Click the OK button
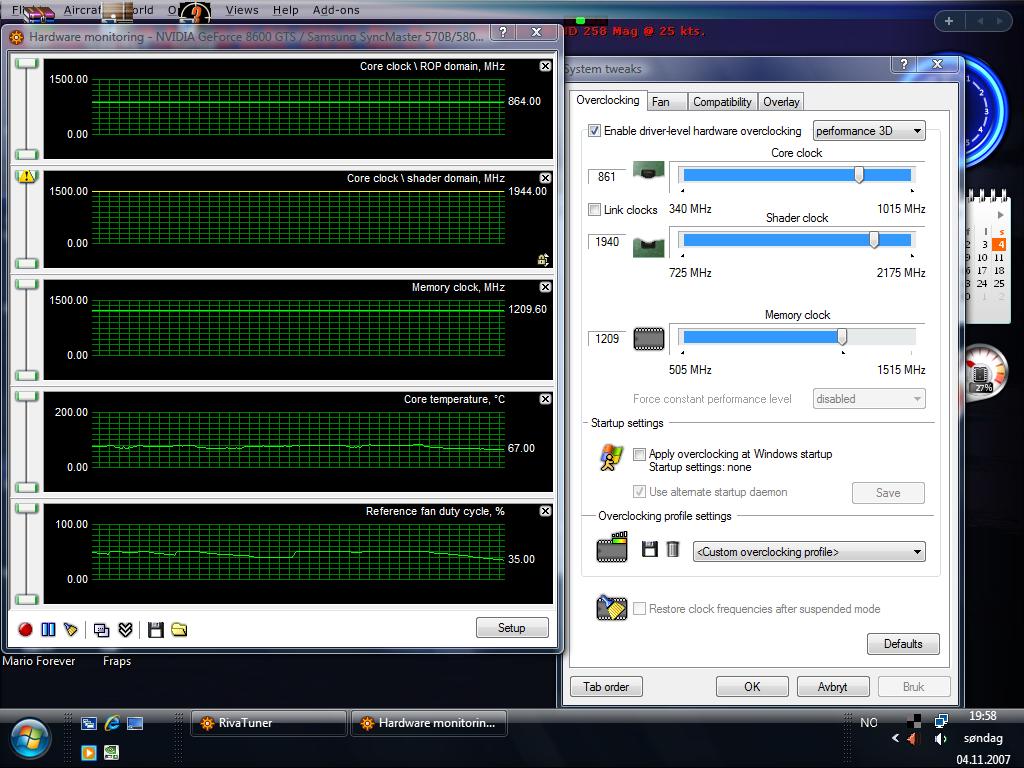This screenshot has height=768, width=1024. 752,686
